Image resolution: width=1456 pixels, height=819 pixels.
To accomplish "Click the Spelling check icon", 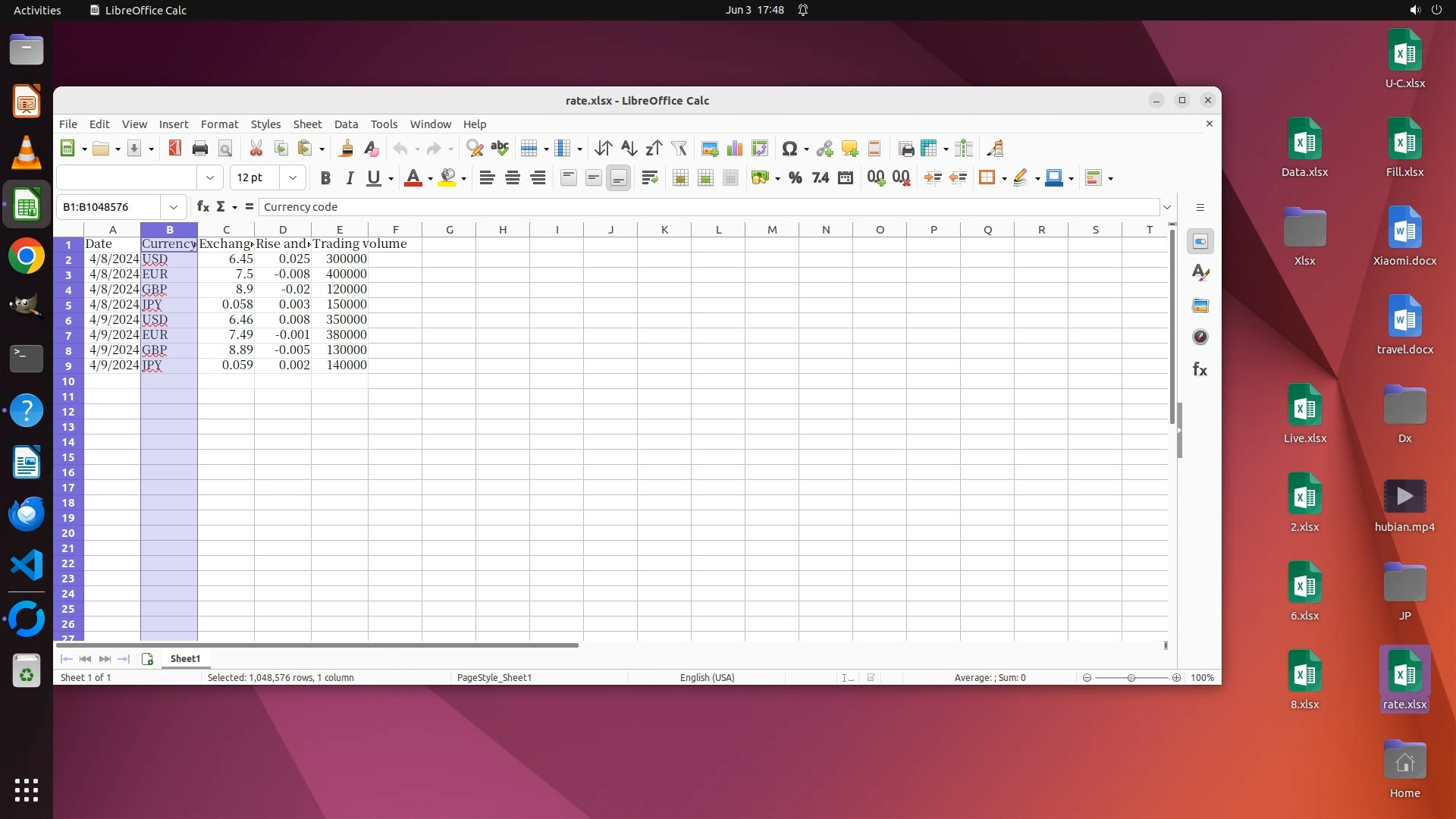I will [500, 149].
